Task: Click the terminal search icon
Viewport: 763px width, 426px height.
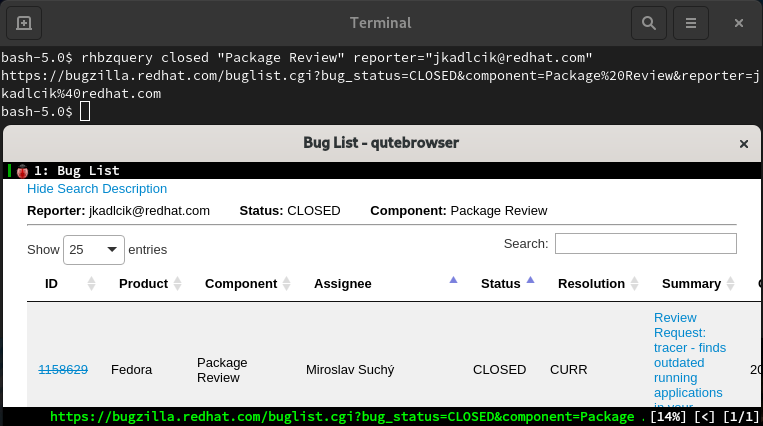Action: (x=648, y=22)
